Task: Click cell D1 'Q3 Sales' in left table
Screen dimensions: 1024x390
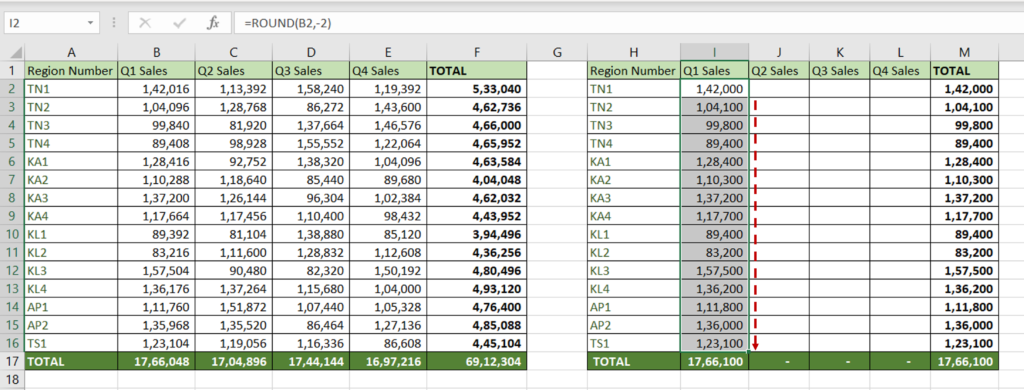Action: point(311,71)
